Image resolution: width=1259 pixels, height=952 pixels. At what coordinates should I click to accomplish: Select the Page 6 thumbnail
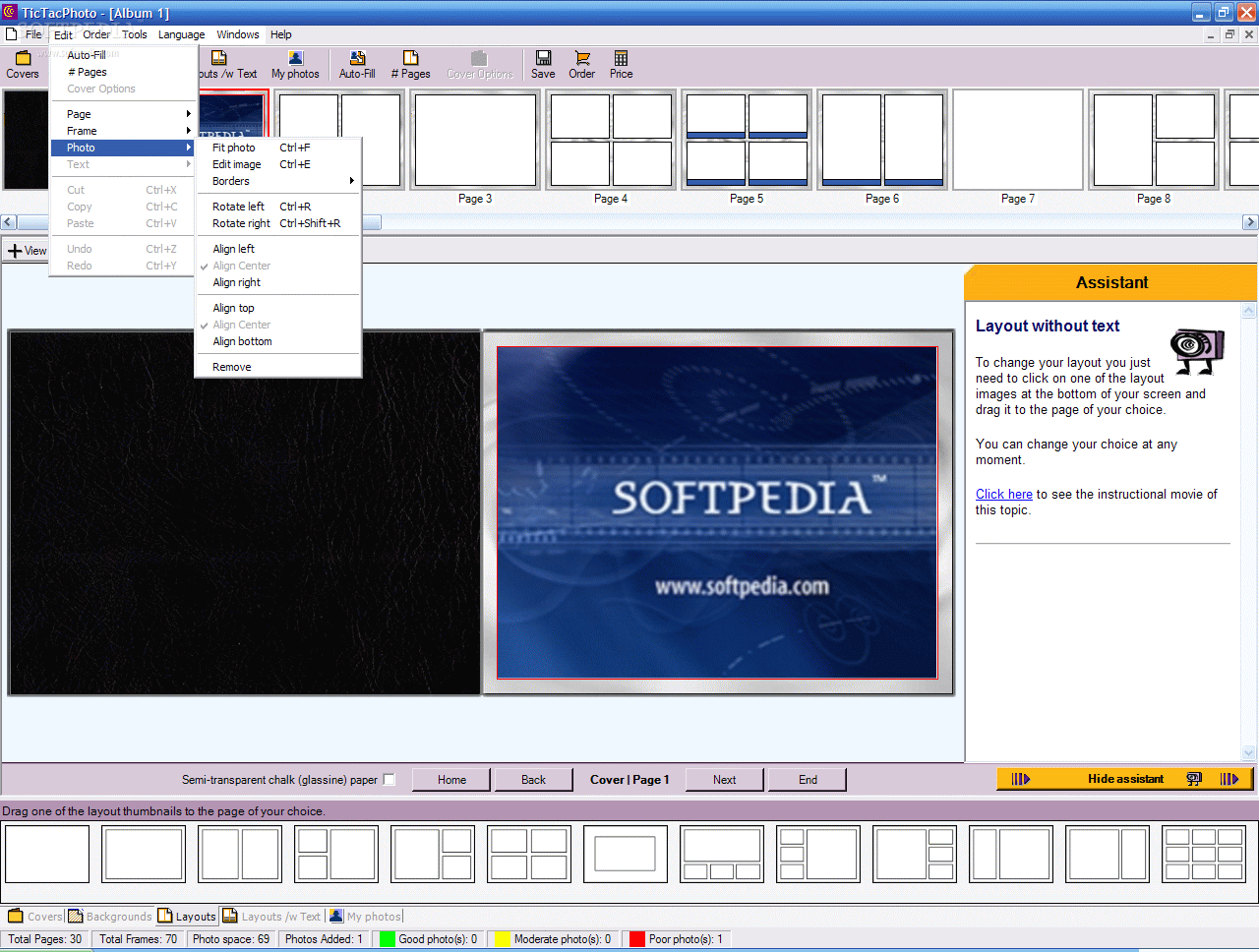tap(882, 140)
